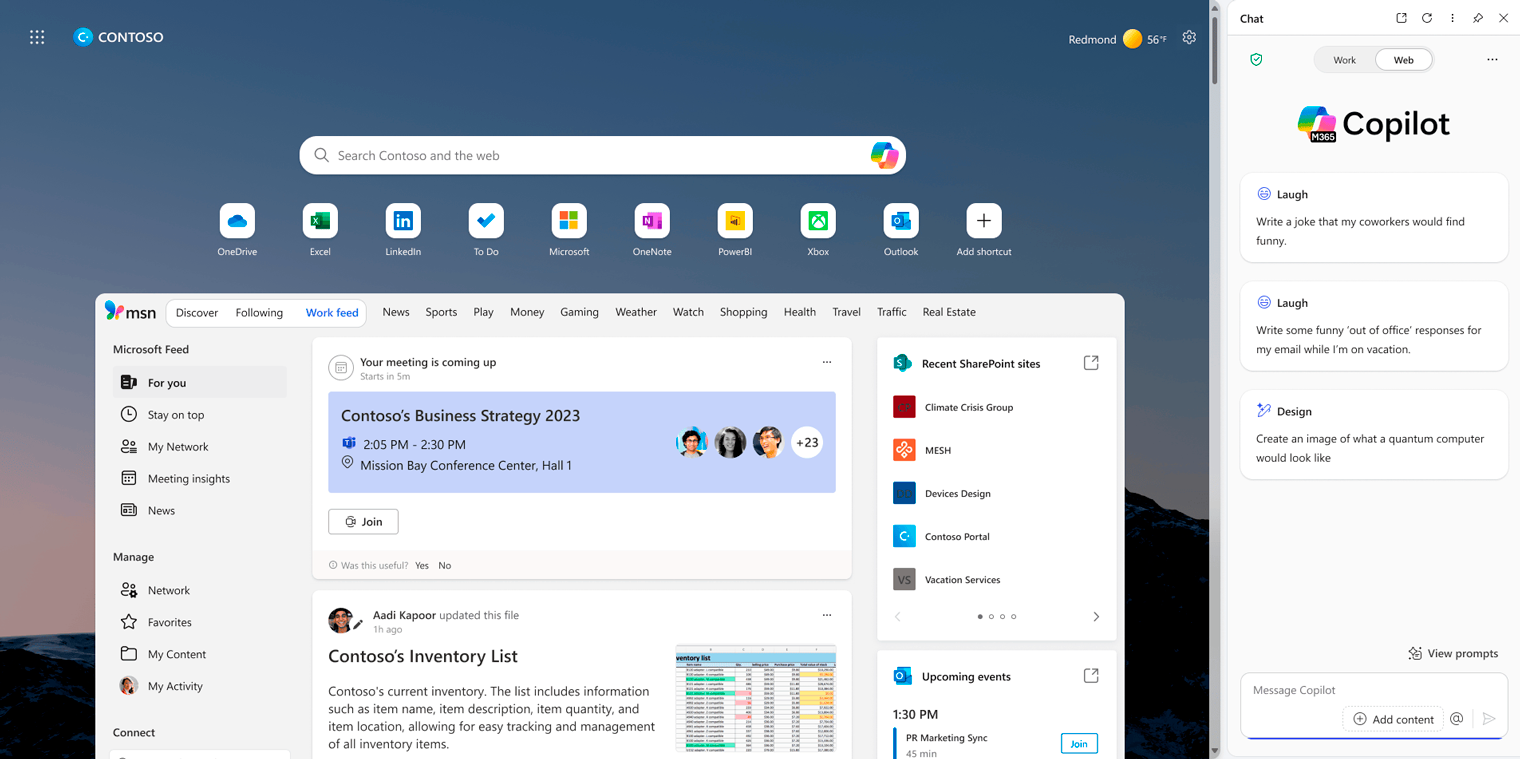This screenshot has width=1520, height=759.
Task: Open the Real Estate category
Action: [949, 312]
